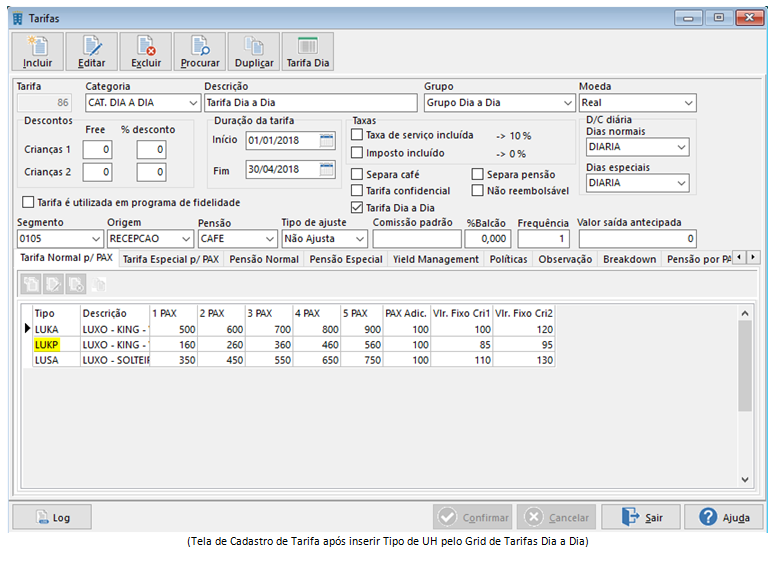The height and width of the screenshot is (561, 778).
Task: Open the Pensão Normal tab
Action: (264, 259)
